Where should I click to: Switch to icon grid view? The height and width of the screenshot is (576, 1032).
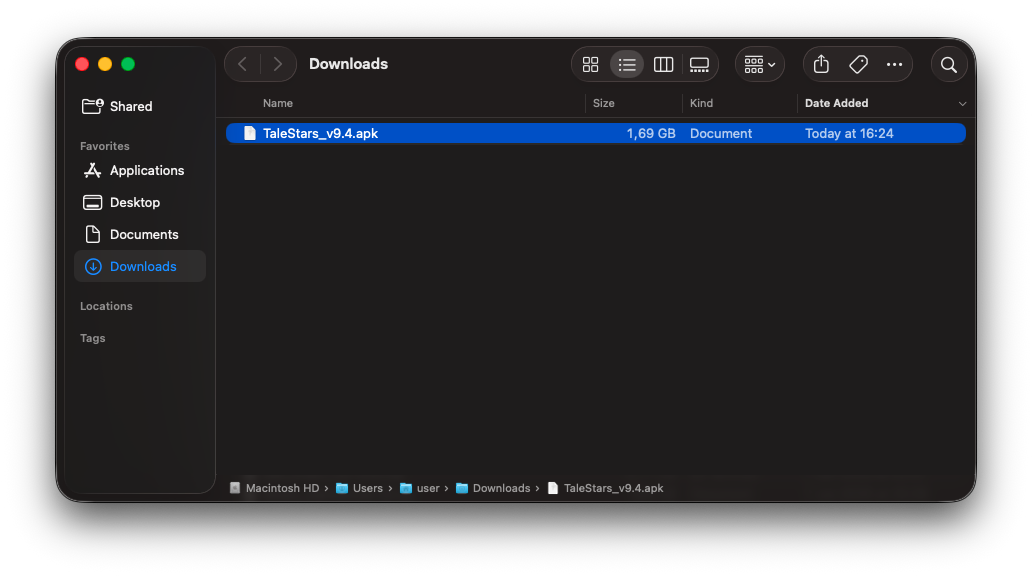590,65
